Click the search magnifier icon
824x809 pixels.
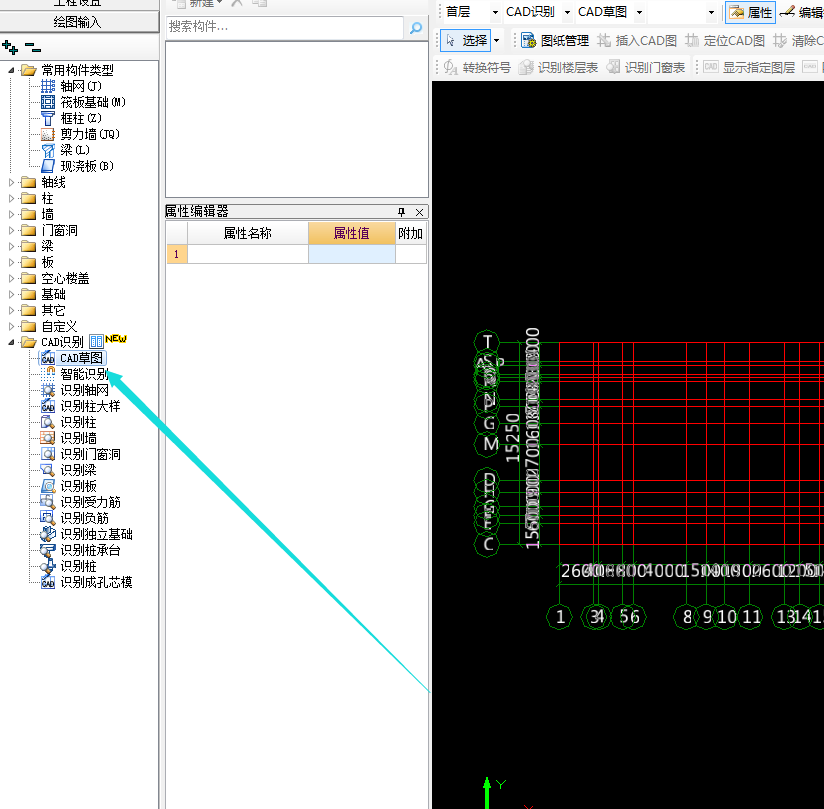pos(416,27)
